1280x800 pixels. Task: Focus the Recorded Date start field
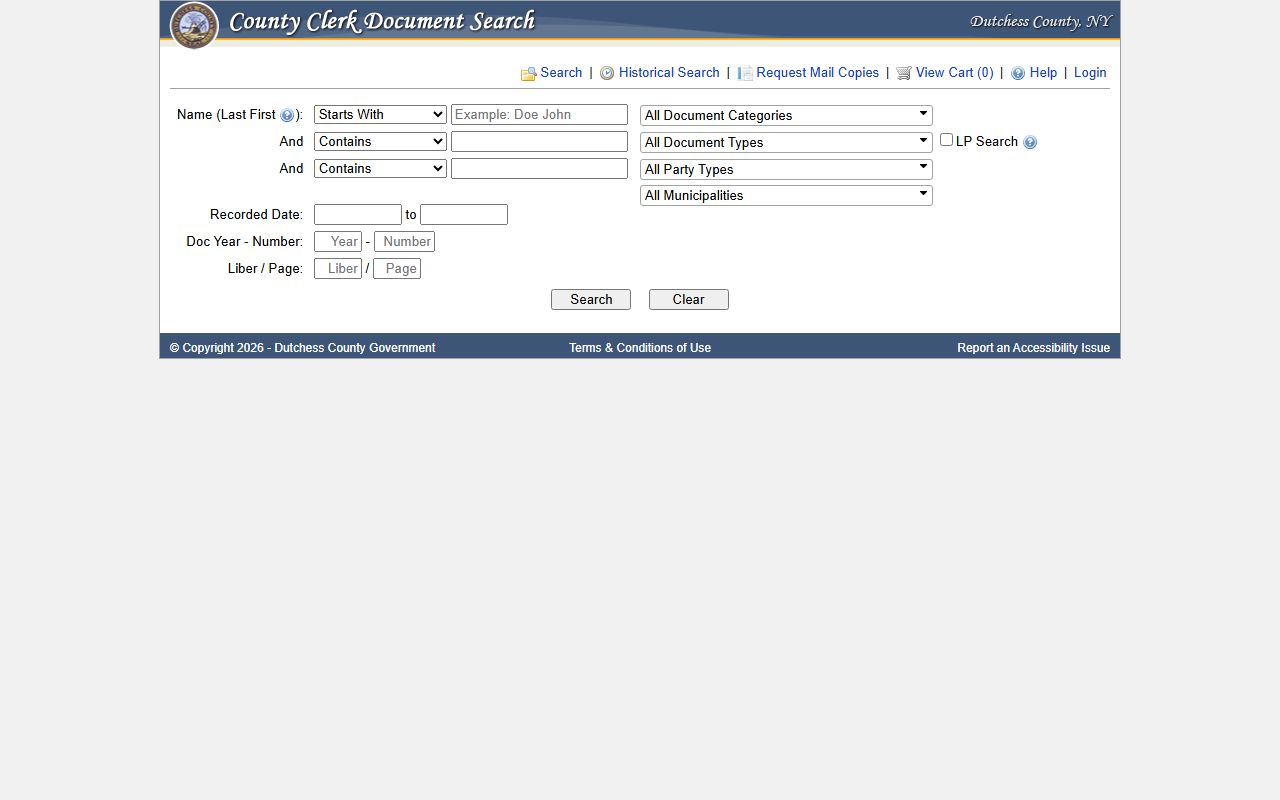(358, 214)
